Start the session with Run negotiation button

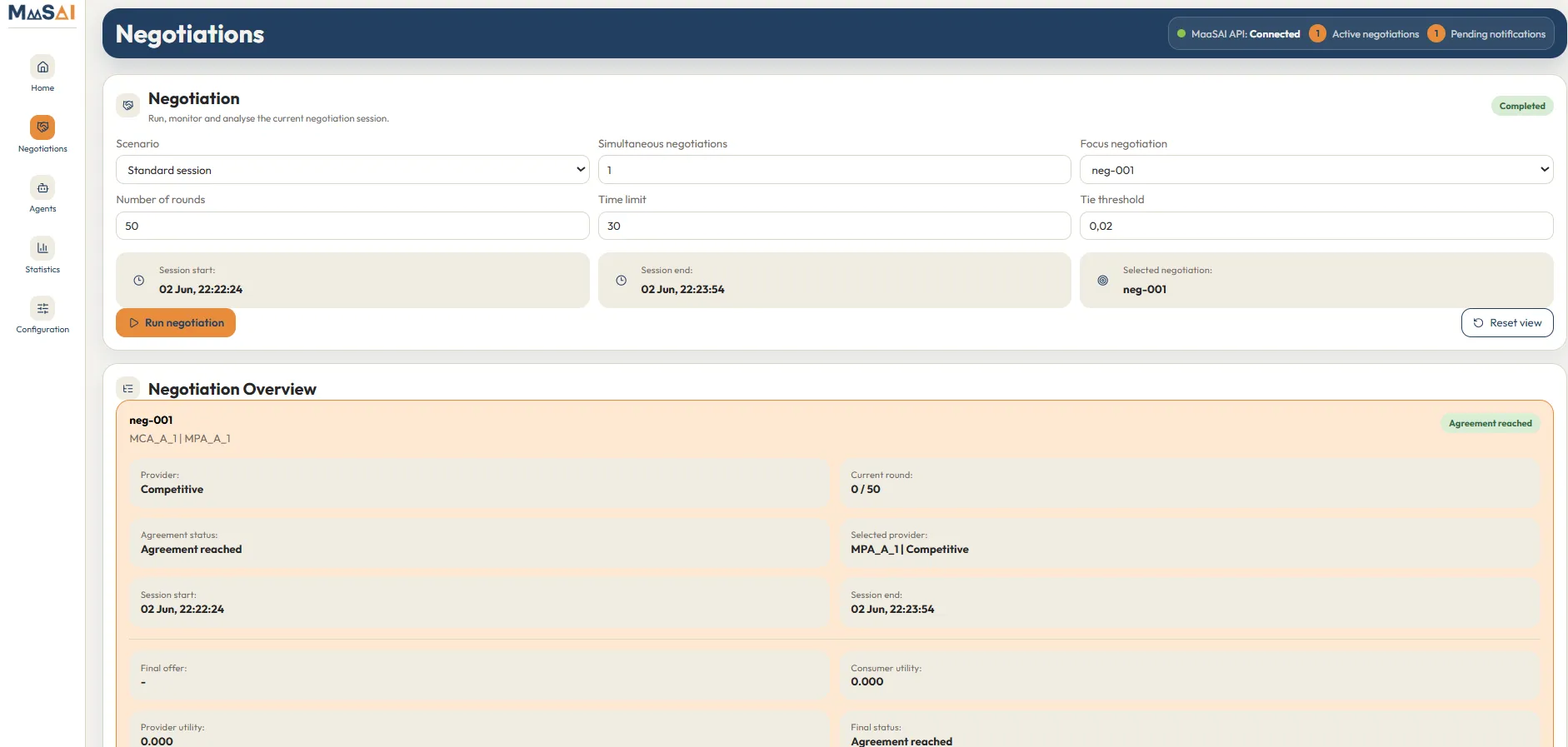click(x=176, y=323)
